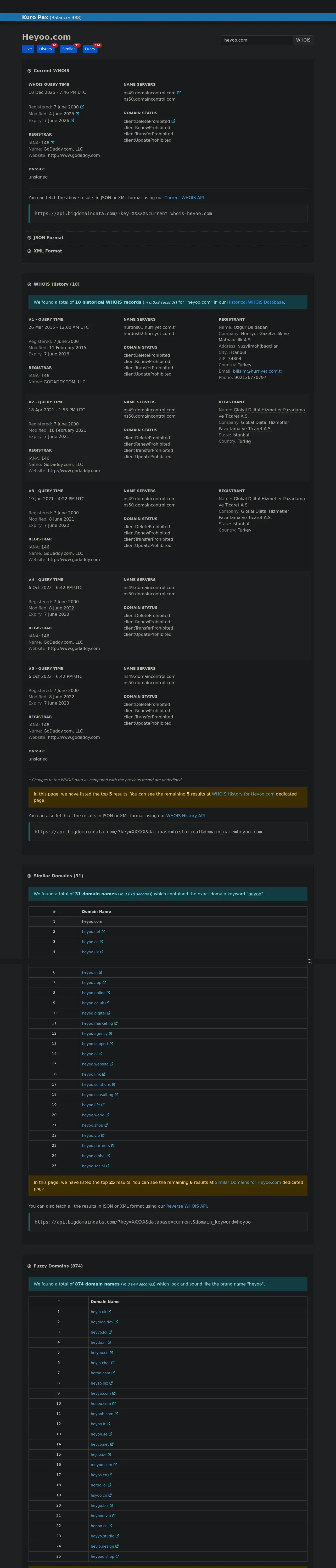The height and width of the screenshot is (1568, 336).
Task: Open the Reverse WHOIS API link
Action: pos(187,1206)
